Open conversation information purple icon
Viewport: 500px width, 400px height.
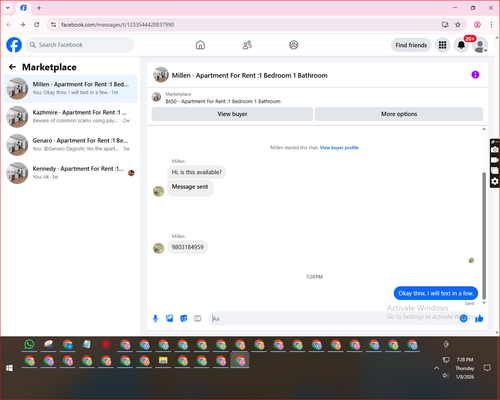click(x=475, y=75)
